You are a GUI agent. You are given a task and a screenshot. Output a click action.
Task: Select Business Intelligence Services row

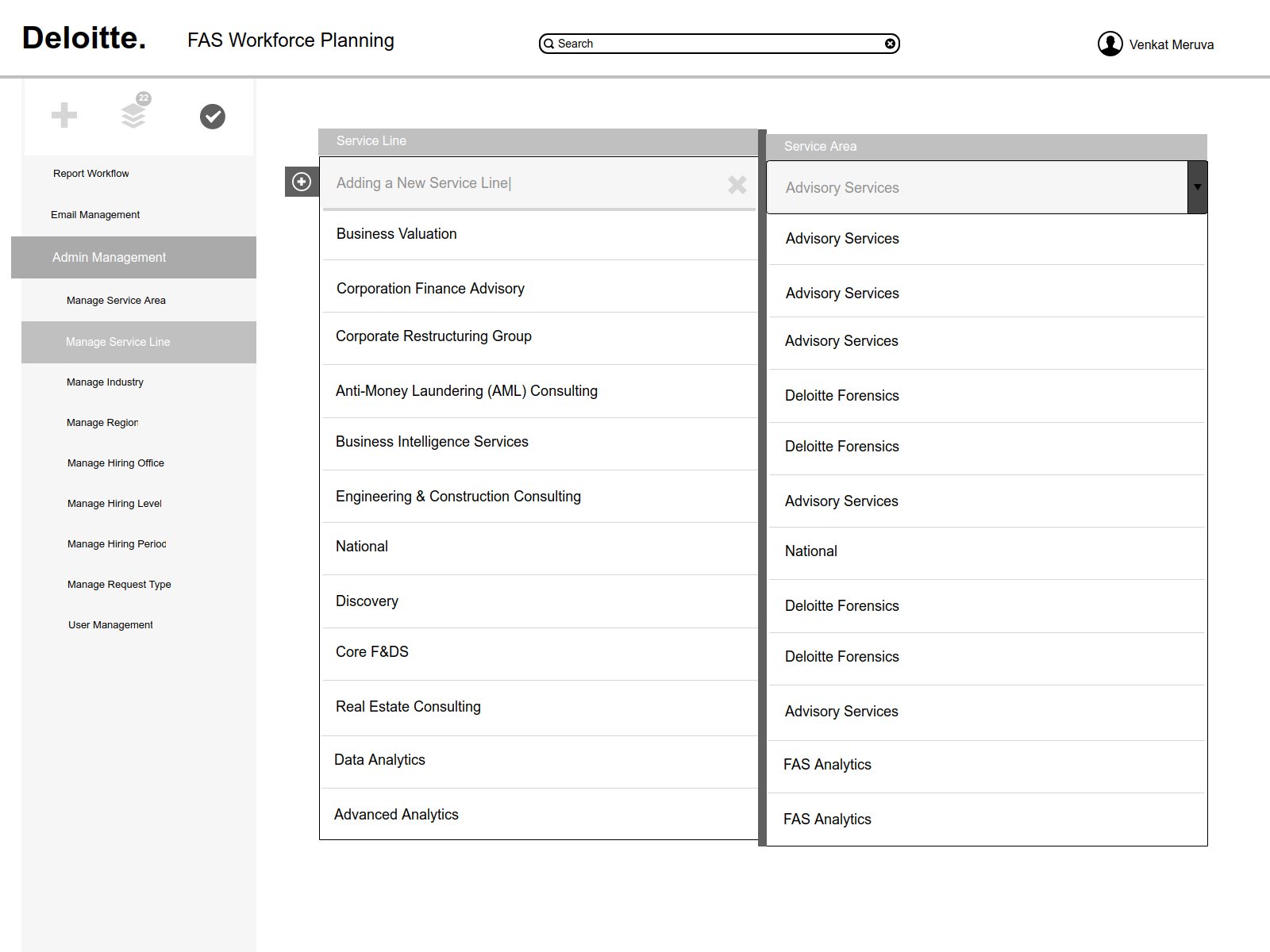coord(540,442)
